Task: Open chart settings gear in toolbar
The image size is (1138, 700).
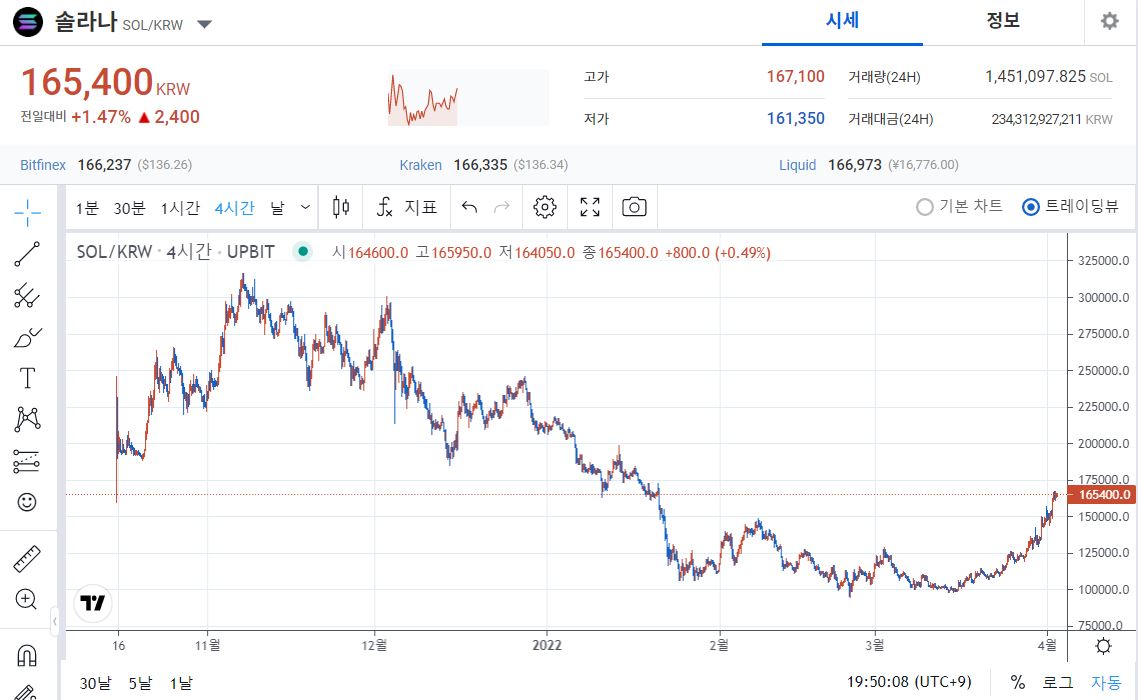Action: tap(545, 208)
